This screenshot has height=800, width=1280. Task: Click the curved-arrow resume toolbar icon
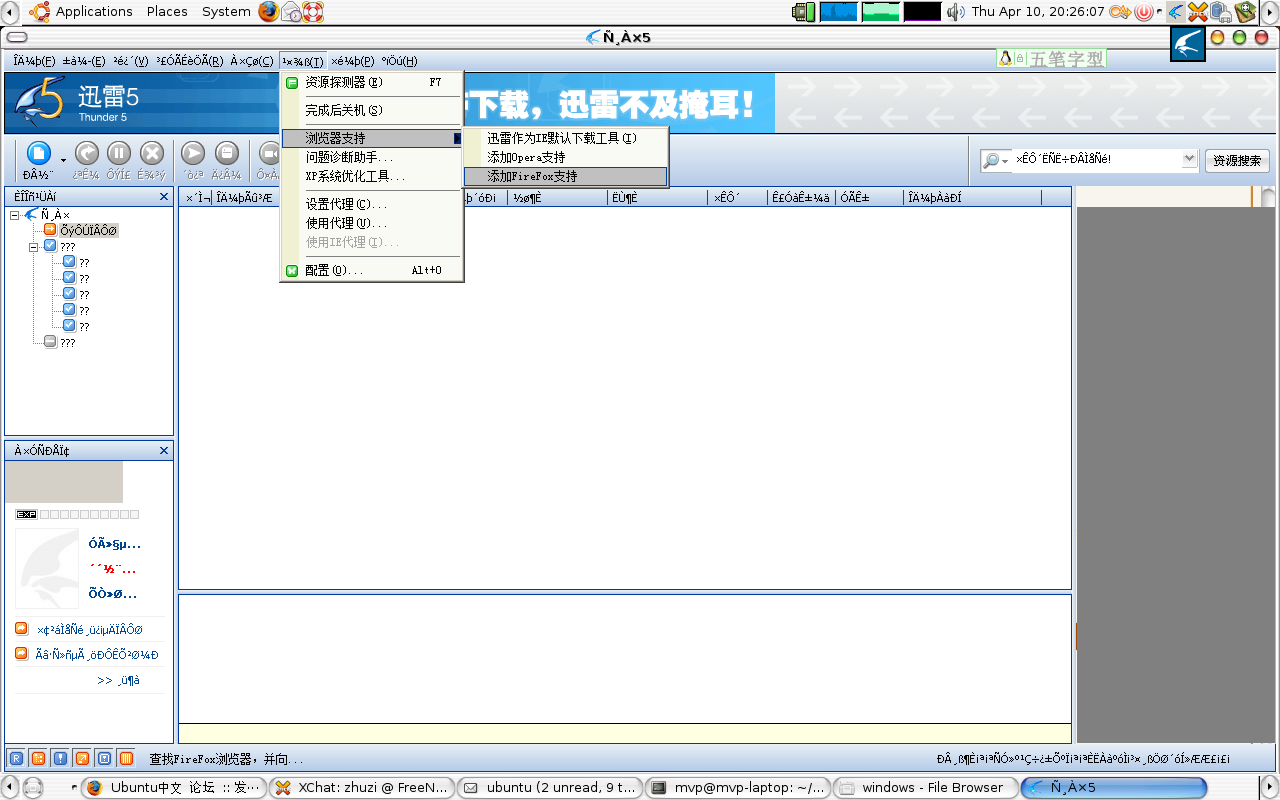coord(87,153)
